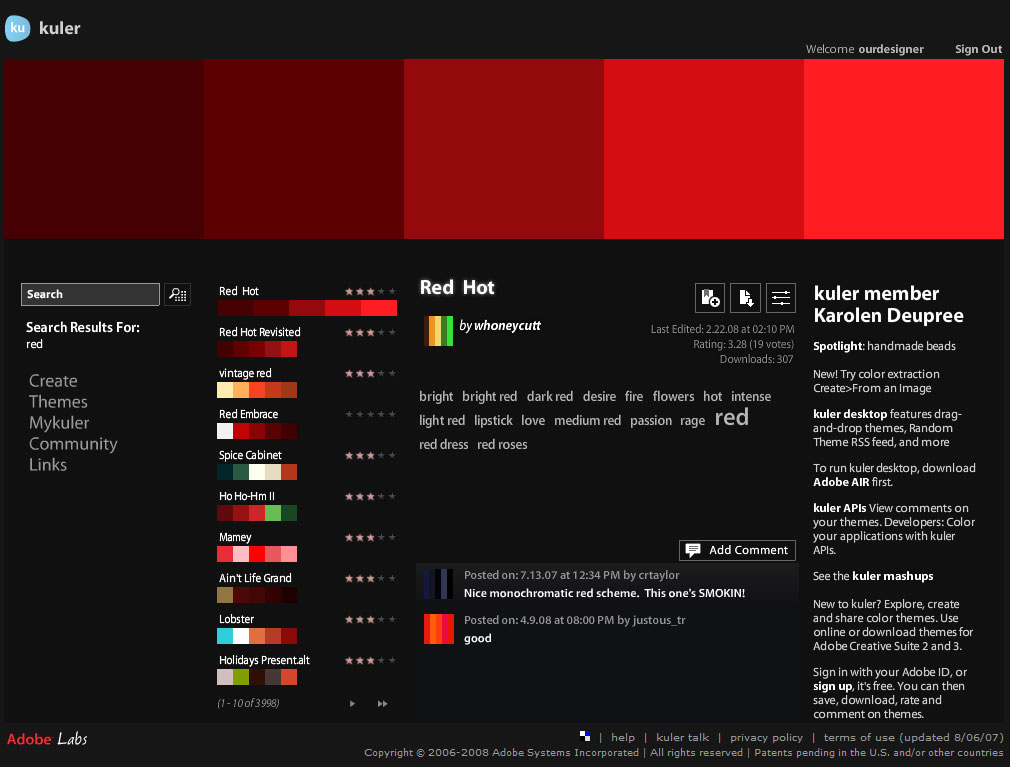Click the search magnifier icon button

tap(177, 294)
